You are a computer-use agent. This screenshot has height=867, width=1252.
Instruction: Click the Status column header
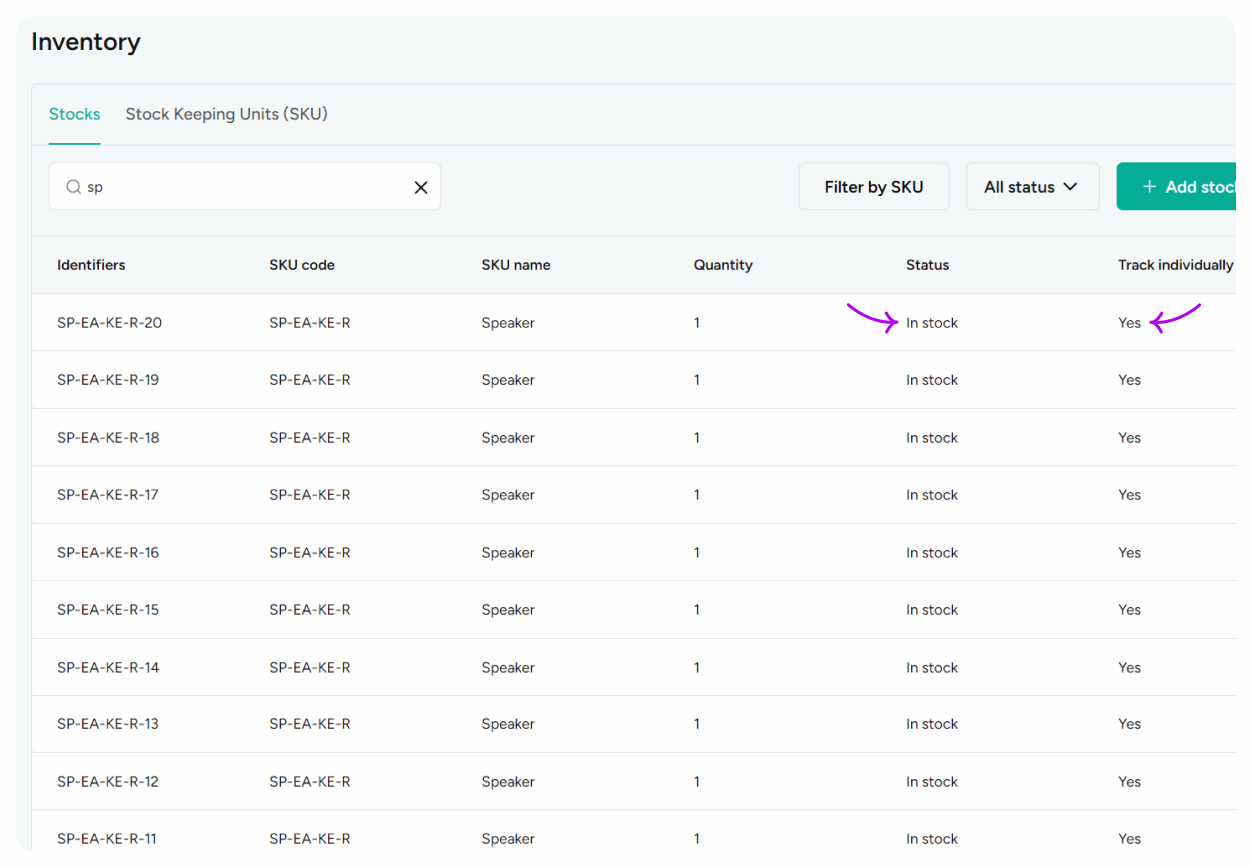(x=927, y=265)
